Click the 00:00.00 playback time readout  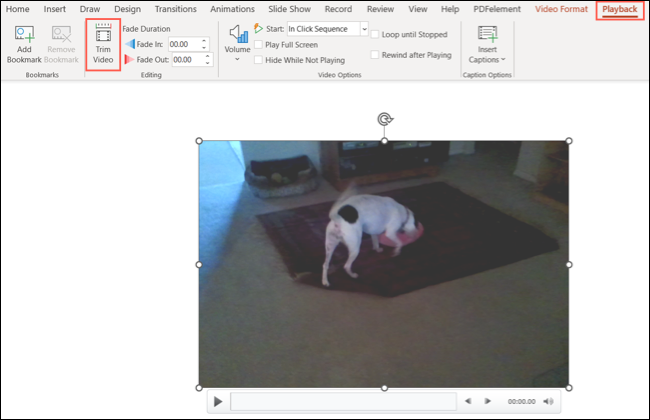[521, 401]
